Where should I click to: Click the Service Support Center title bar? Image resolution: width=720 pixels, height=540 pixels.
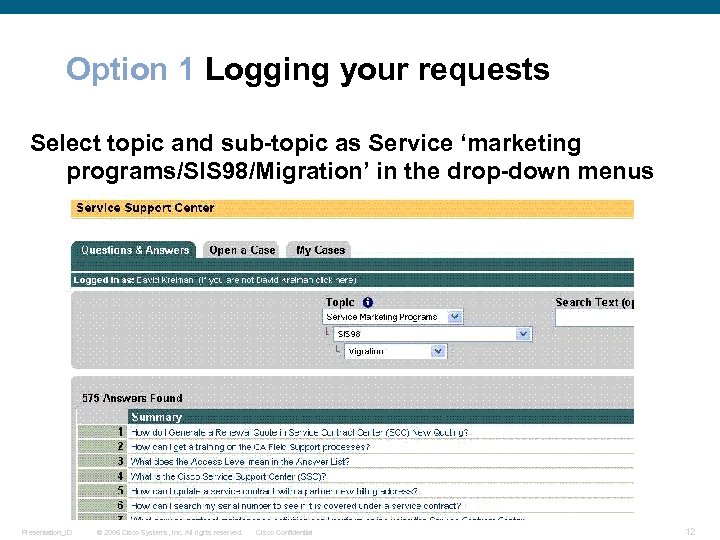click(x=353, y=208)
